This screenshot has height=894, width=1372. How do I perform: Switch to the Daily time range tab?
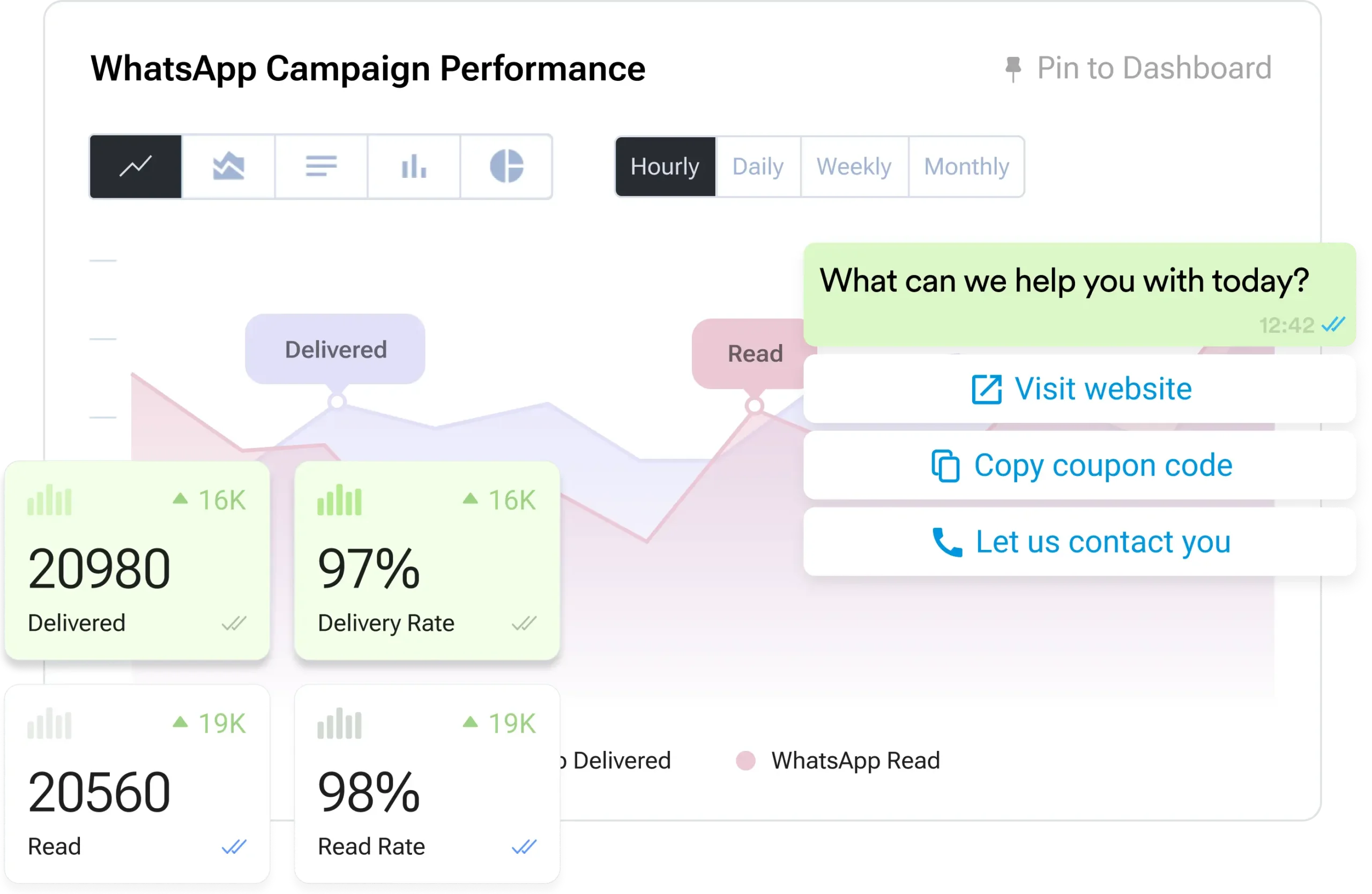[757, 167]
